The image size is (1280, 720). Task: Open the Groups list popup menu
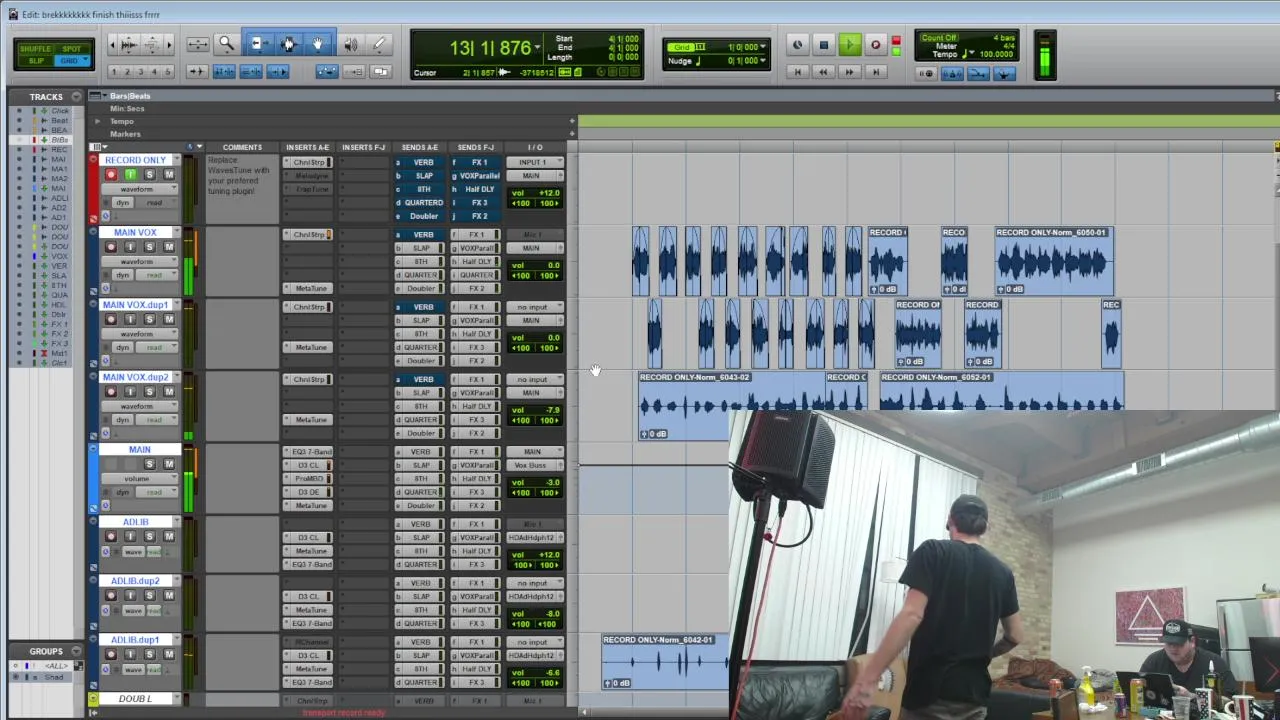pos(76,651)
